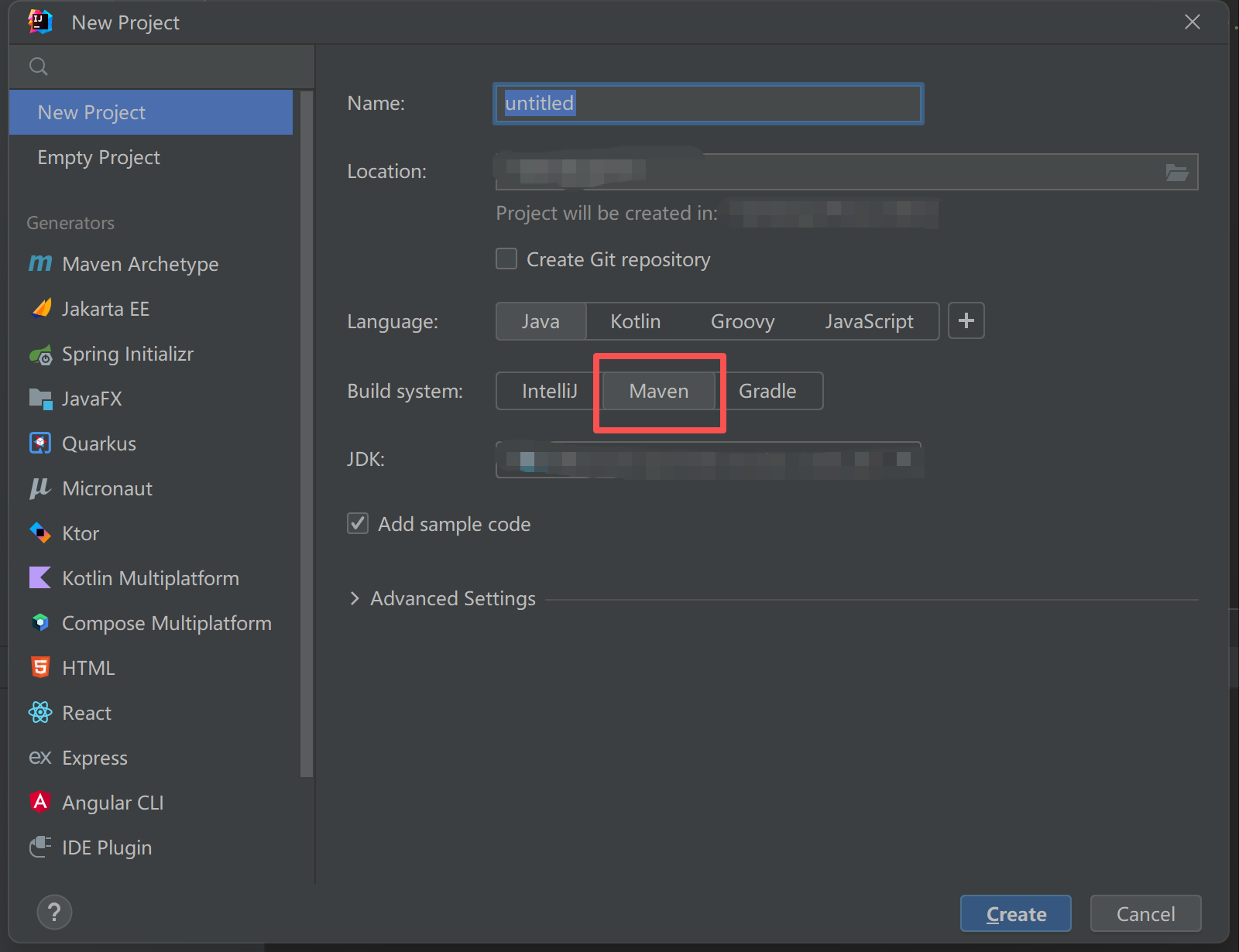The width and height of the screenshot is (1239, 952).
Task: Select Gradle build system
Action: click(767, 391)
